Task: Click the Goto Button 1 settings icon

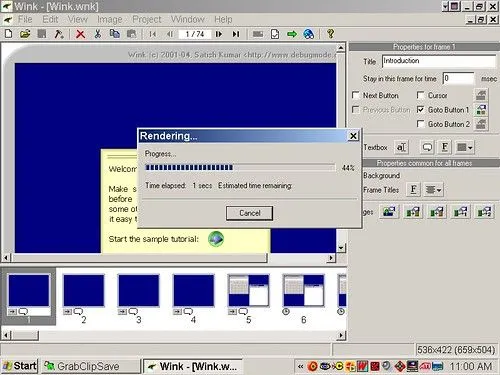Action: [481, 109]
